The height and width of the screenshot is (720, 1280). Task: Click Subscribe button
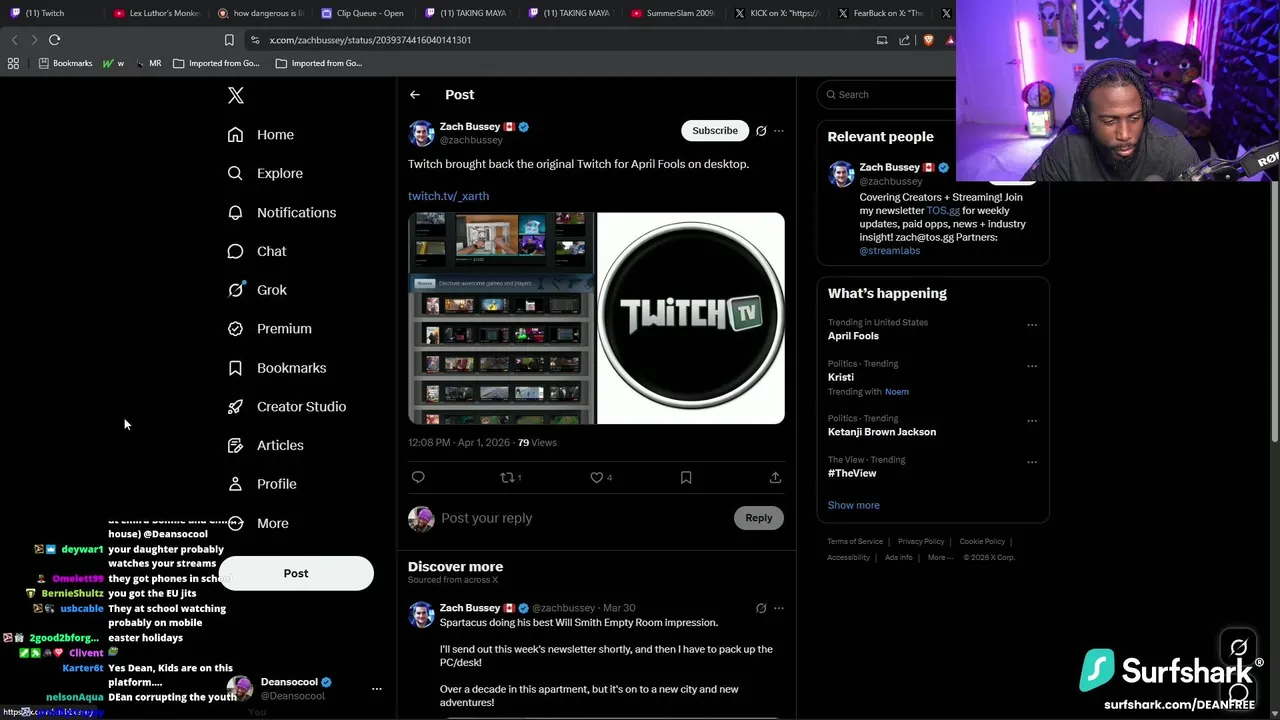(715, 131)
